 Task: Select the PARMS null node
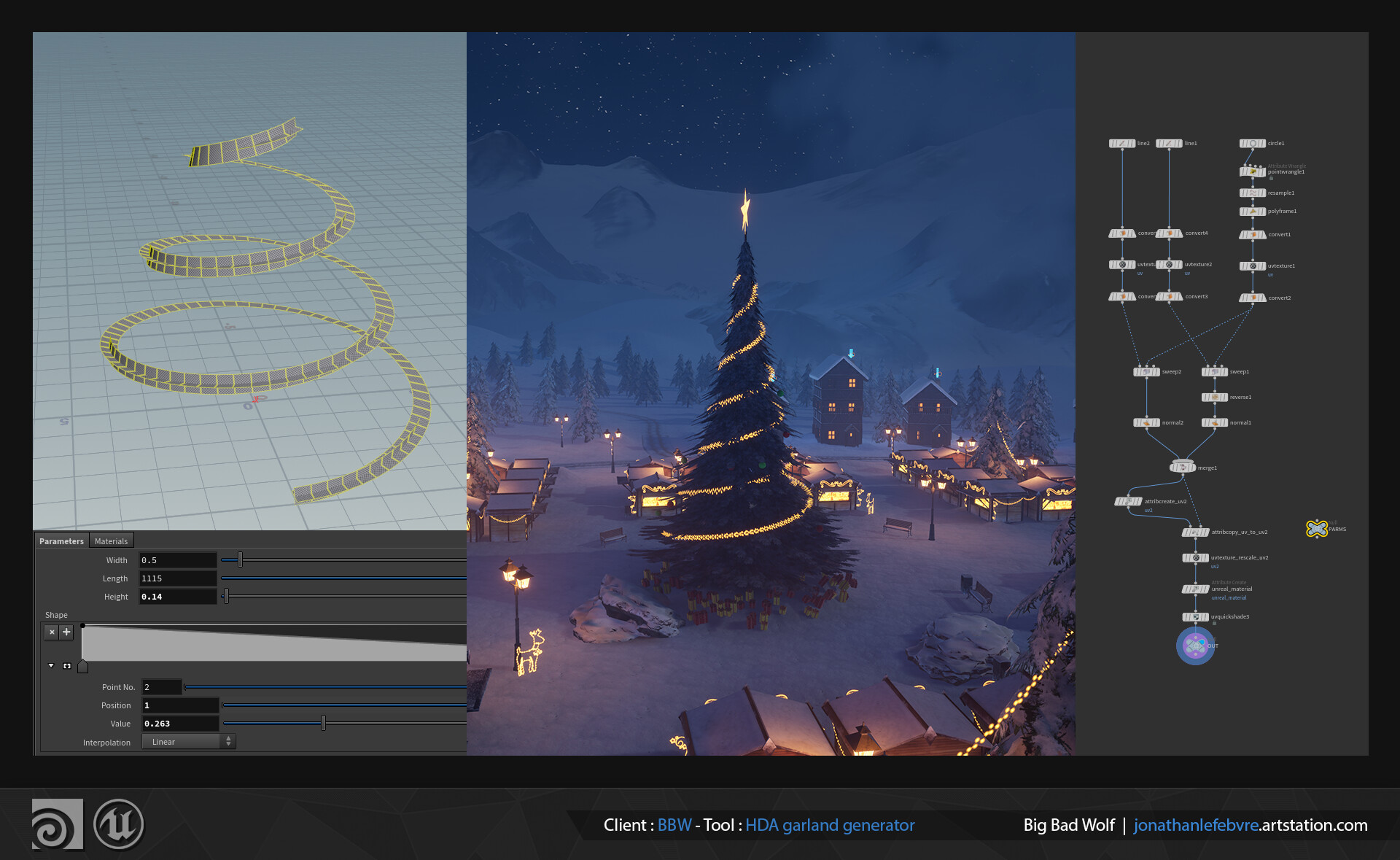pyautogui.click(x=1316, y=529)
